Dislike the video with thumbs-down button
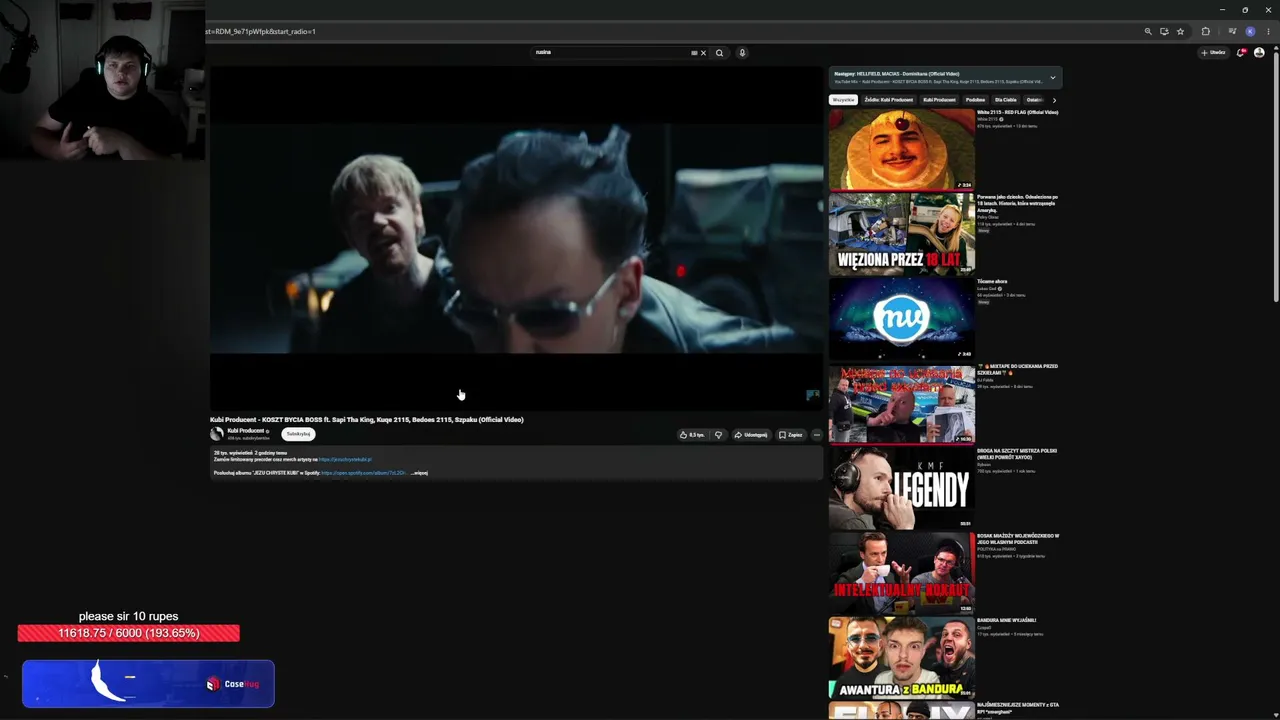Screen dimensions: 1280x720 (718, 435)
